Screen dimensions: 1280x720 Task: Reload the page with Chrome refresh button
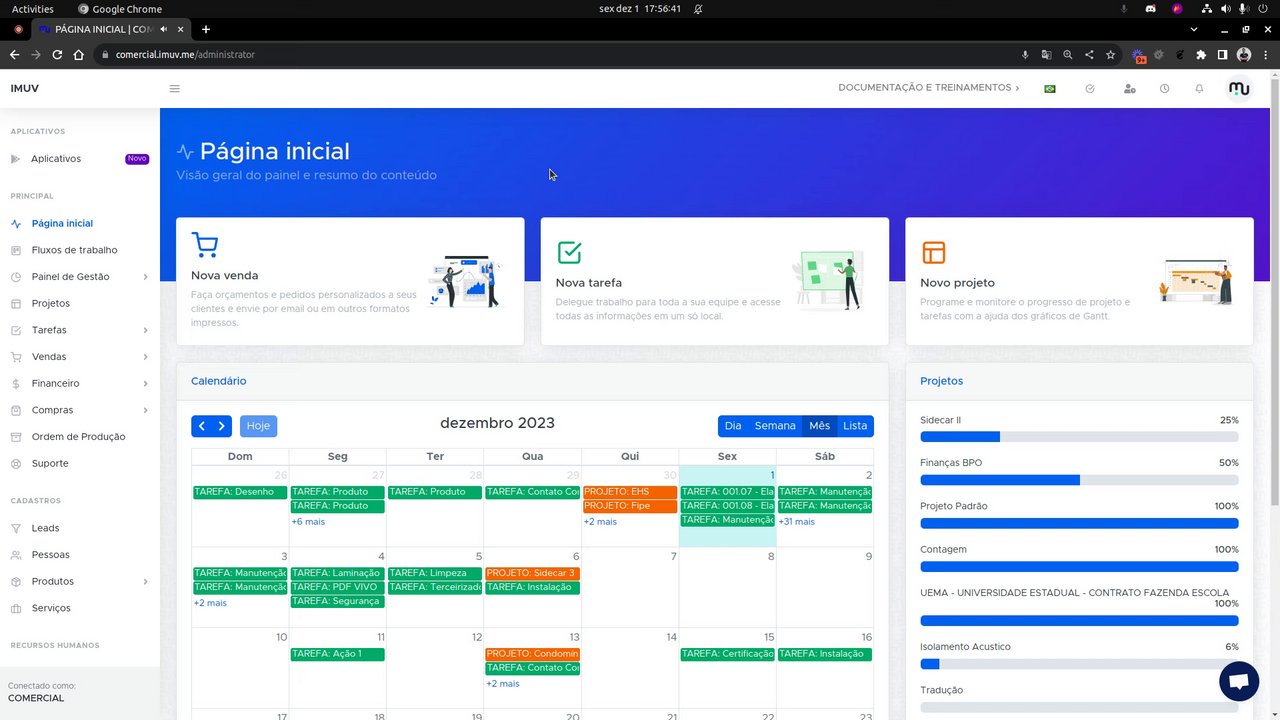(57, 55)
